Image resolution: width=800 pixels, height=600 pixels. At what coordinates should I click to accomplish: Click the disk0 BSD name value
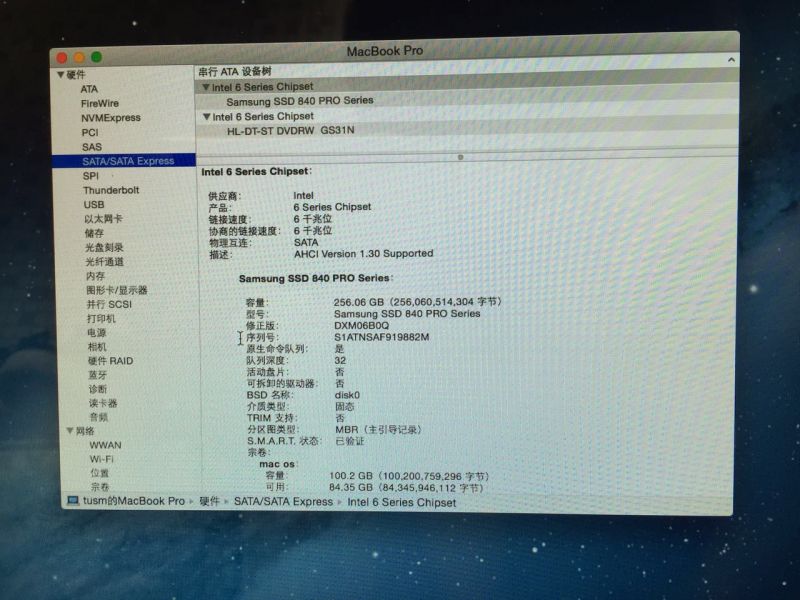tap(347, 395)
